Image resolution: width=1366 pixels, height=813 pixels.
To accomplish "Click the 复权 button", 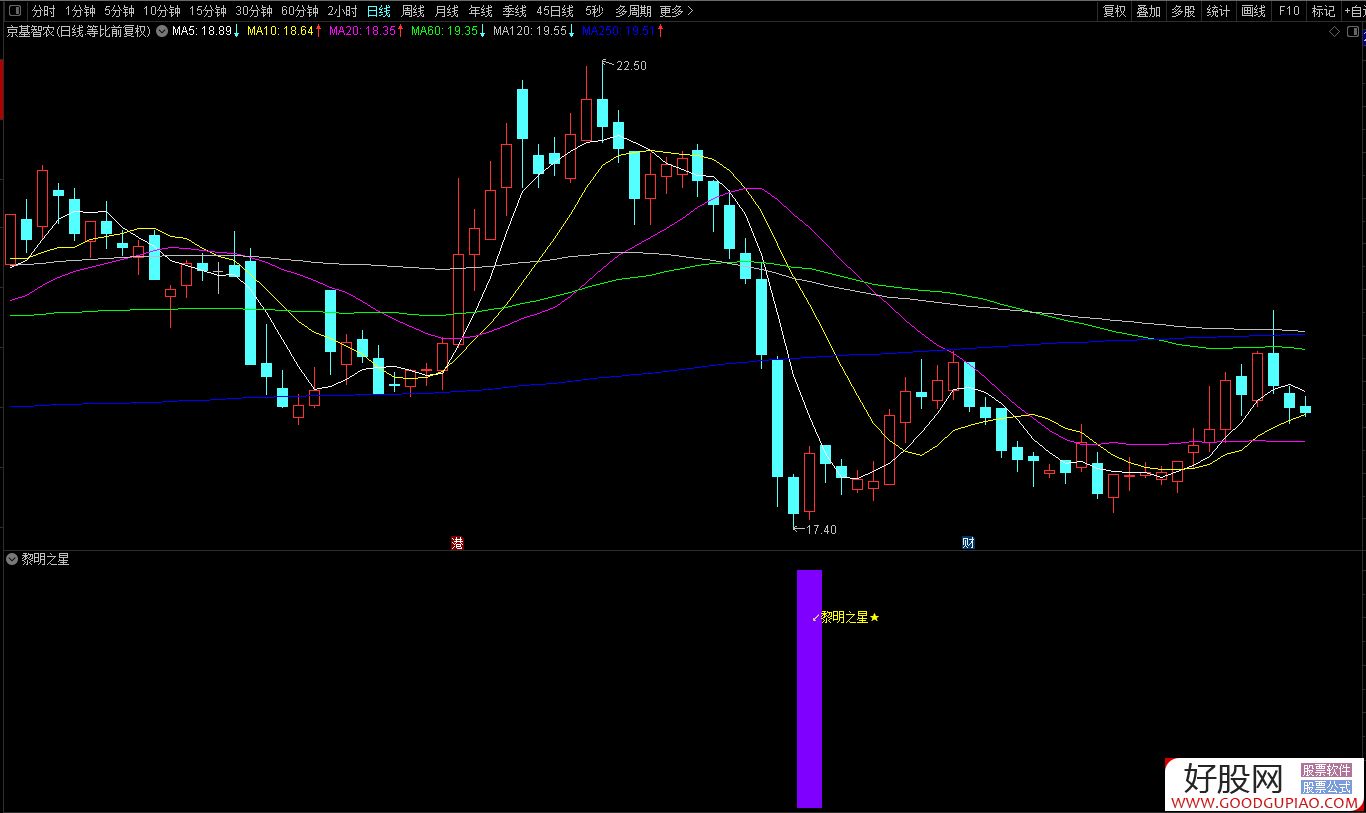I will coord(1115,11).
